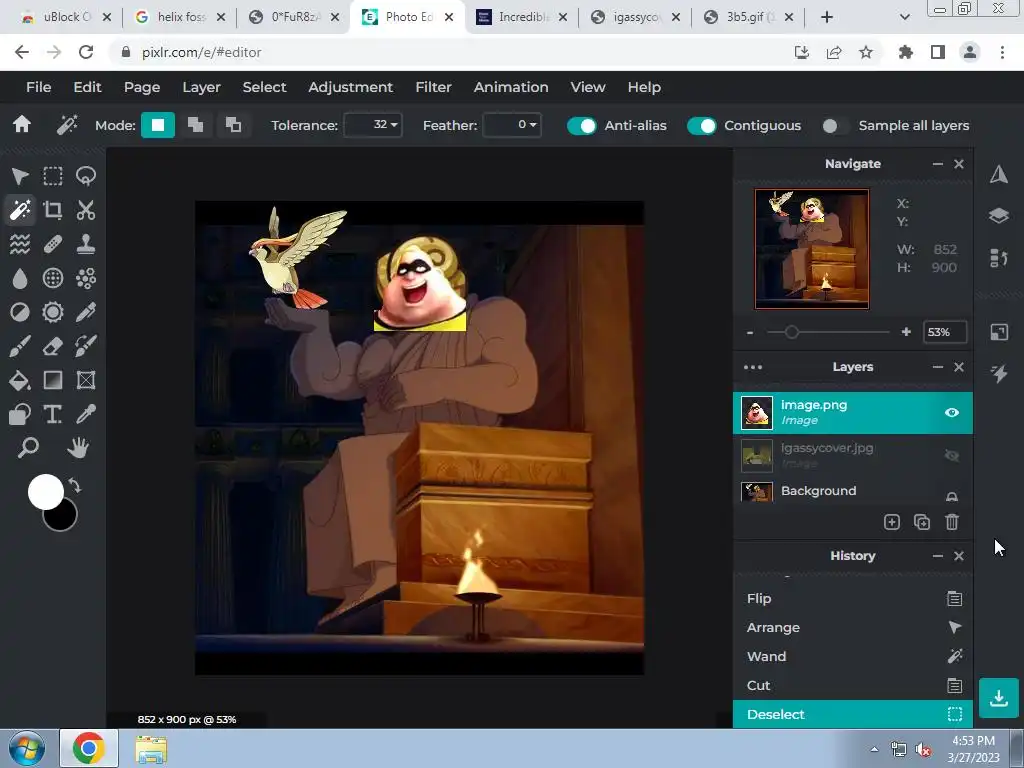The height and width of the screenshot is (768, 1024).
Task: Set selection mode to New
Action: pyautogui.click(x=158, y=125)
